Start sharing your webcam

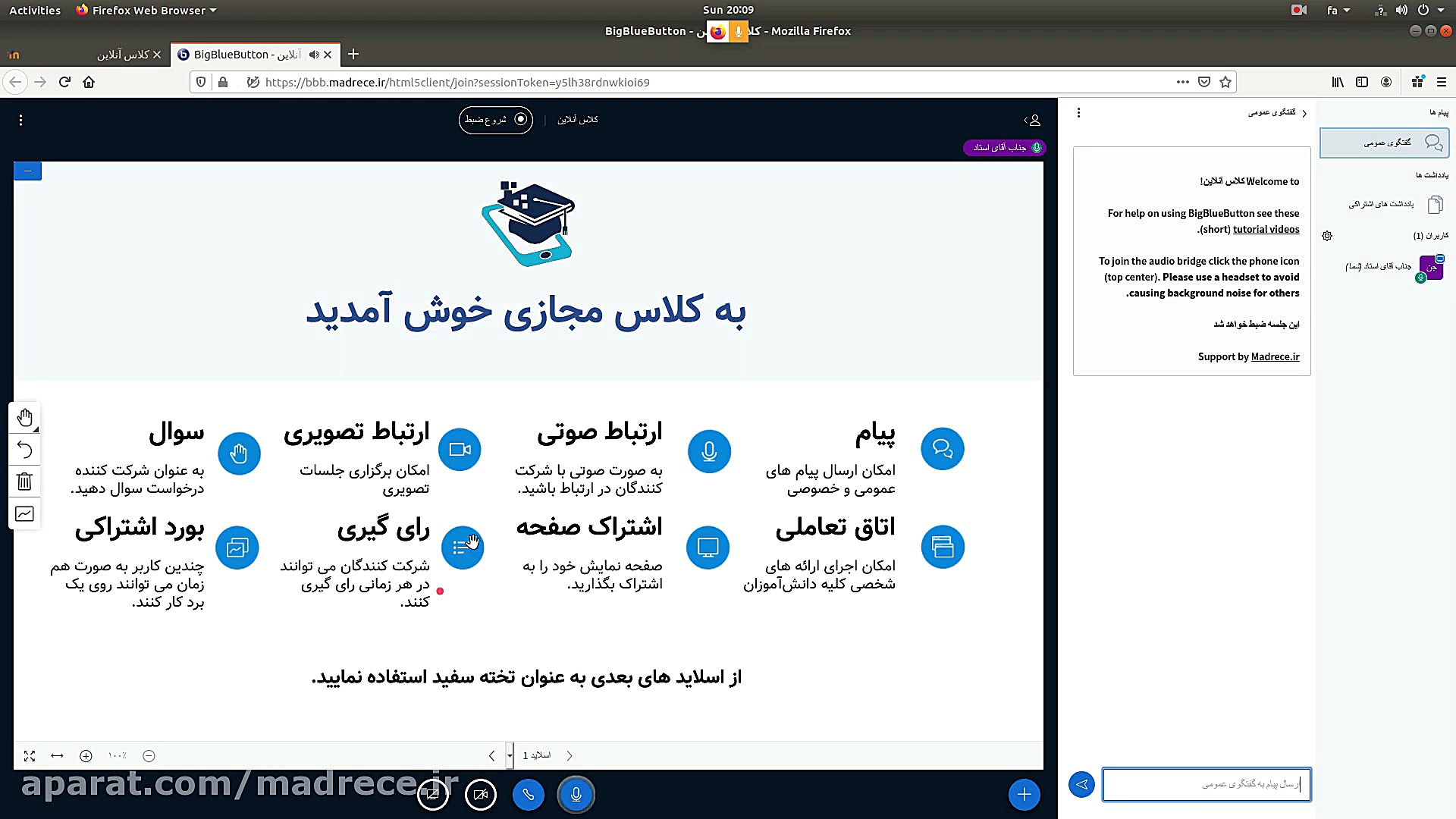481,795
